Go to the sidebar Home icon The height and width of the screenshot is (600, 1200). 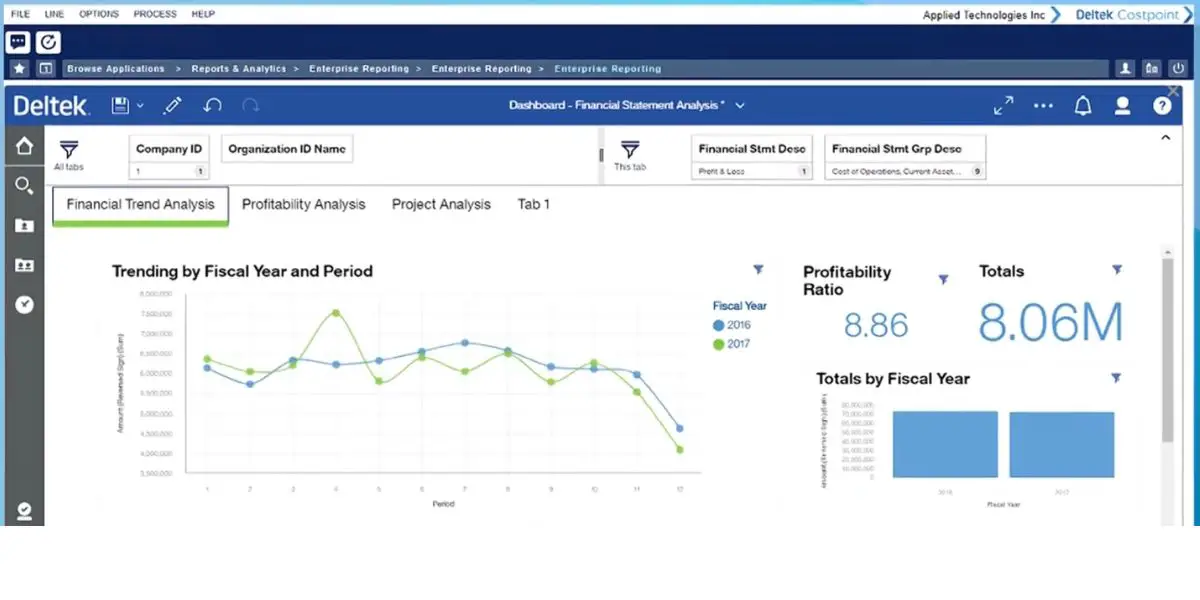(x=24, y=146)
